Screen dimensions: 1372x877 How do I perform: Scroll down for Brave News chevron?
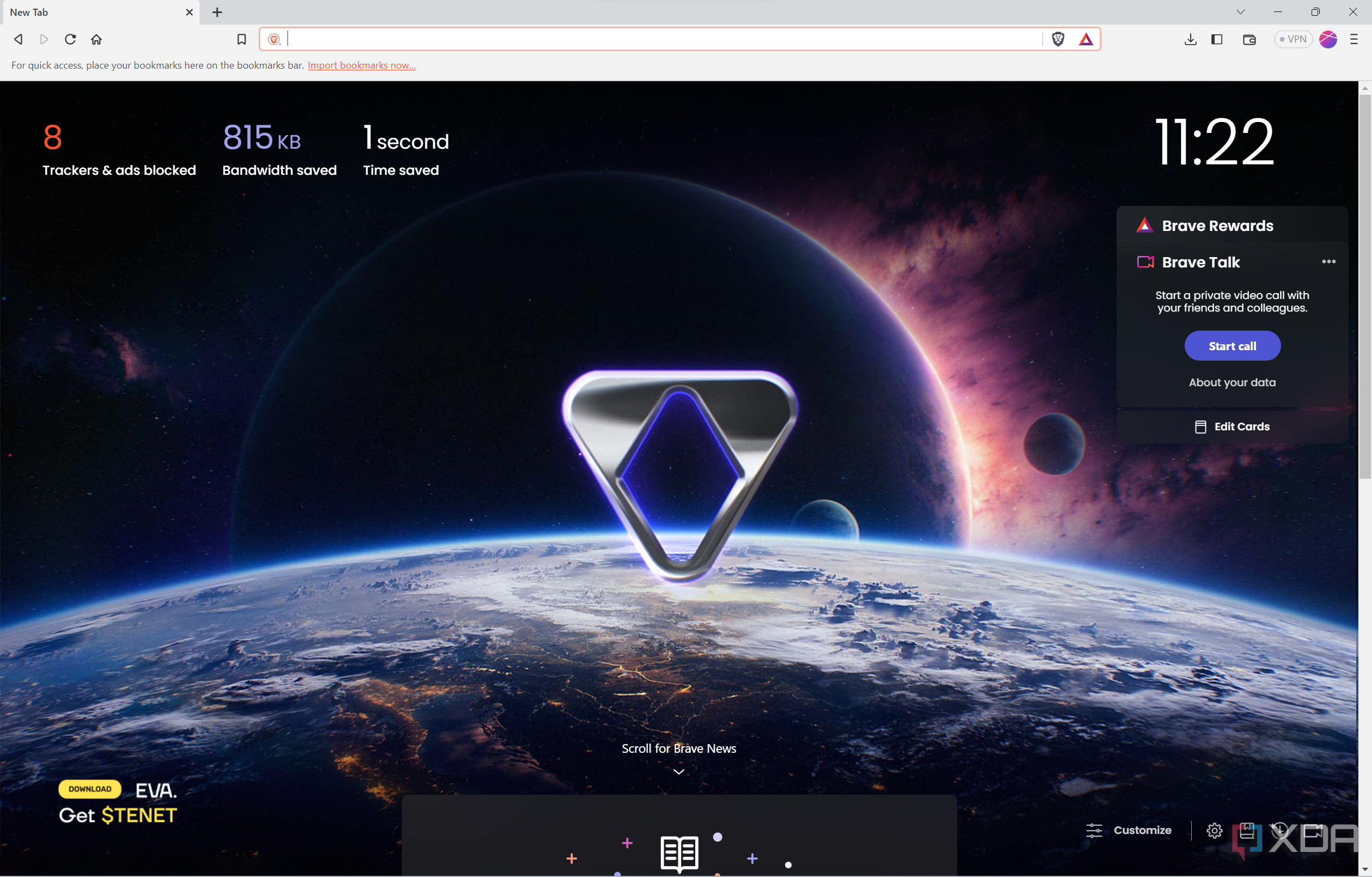(678, 771)
